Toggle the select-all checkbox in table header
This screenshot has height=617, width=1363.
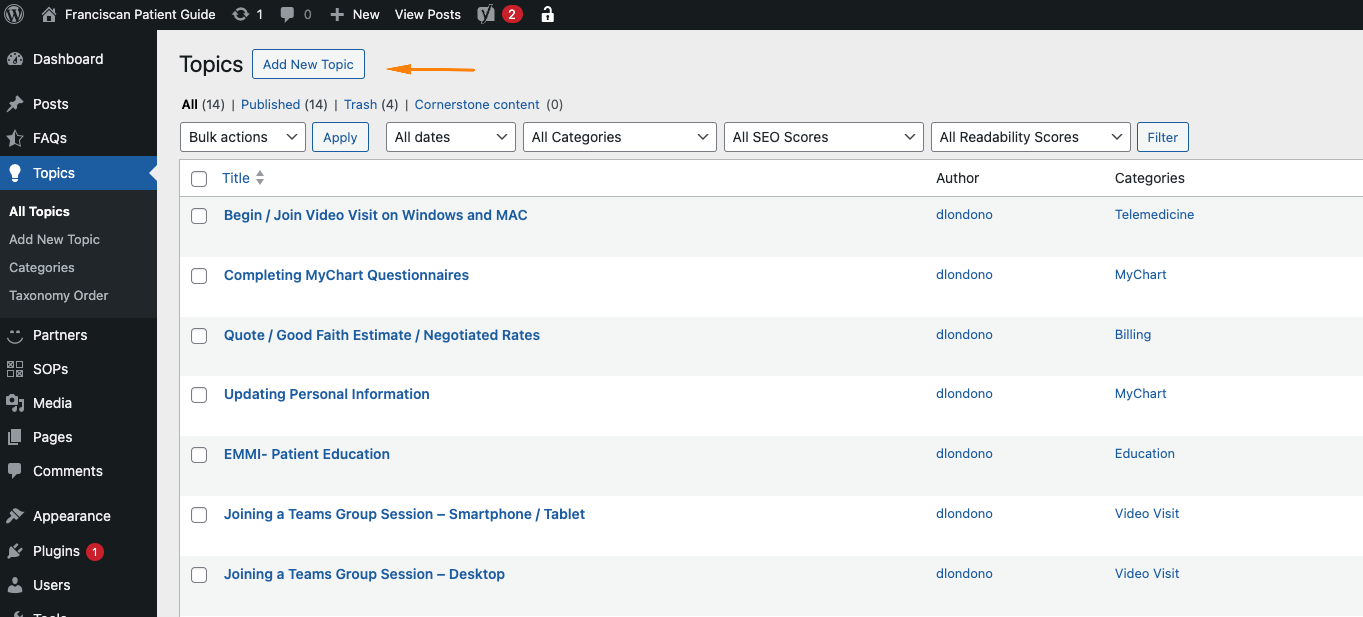coord(199,179)
